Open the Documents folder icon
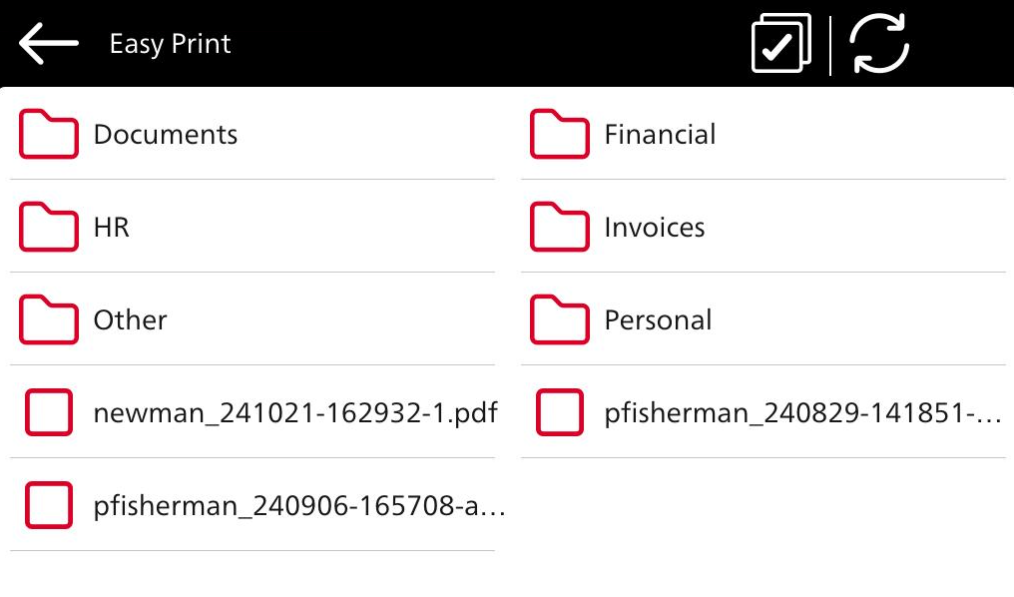Viewport: 1014px width, 597px height. pyautogui.click(x=49, y=135)
